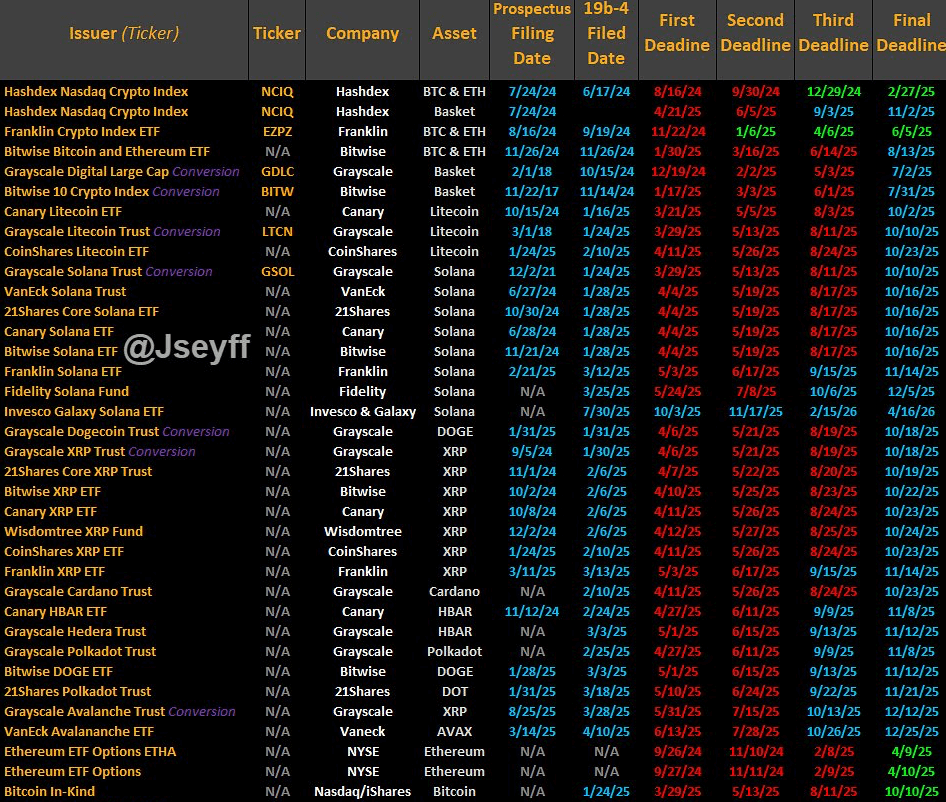Viewport: 946px width, 802px height.
Task: Select the Fidelity Solana Fund name
Action: (66, 392)
